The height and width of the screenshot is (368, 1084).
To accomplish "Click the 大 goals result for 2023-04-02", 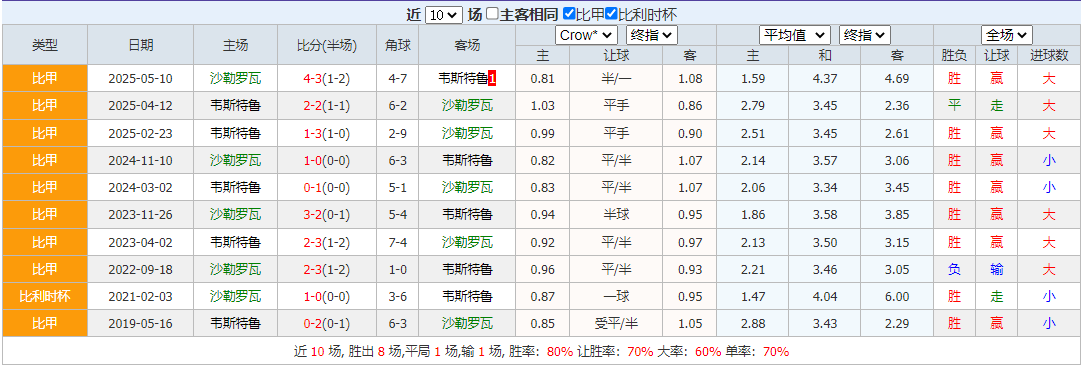I will 1049,242.
